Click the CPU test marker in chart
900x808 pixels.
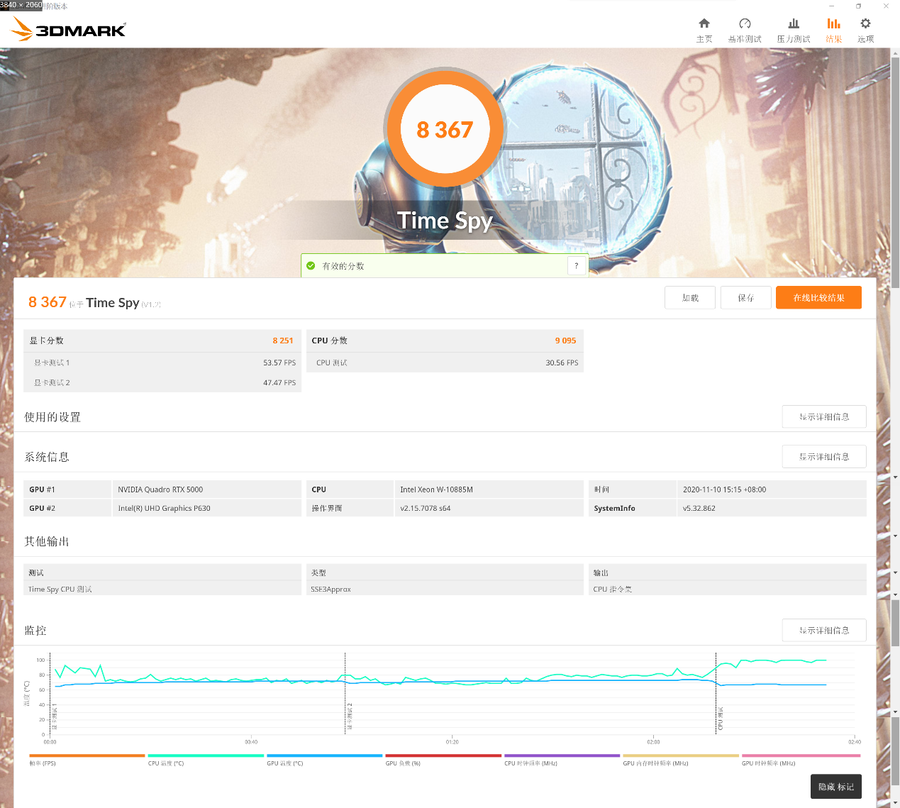(718, 712)
